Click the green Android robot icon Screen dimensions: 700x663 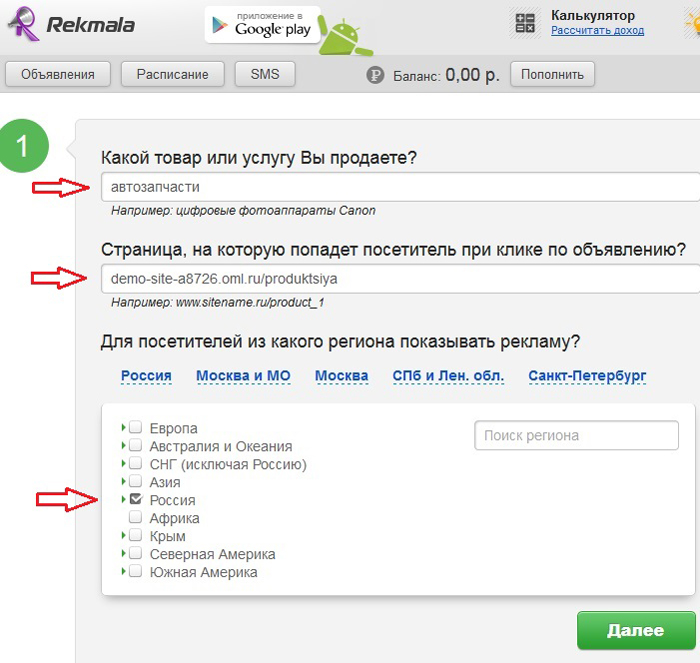point(345,36)
